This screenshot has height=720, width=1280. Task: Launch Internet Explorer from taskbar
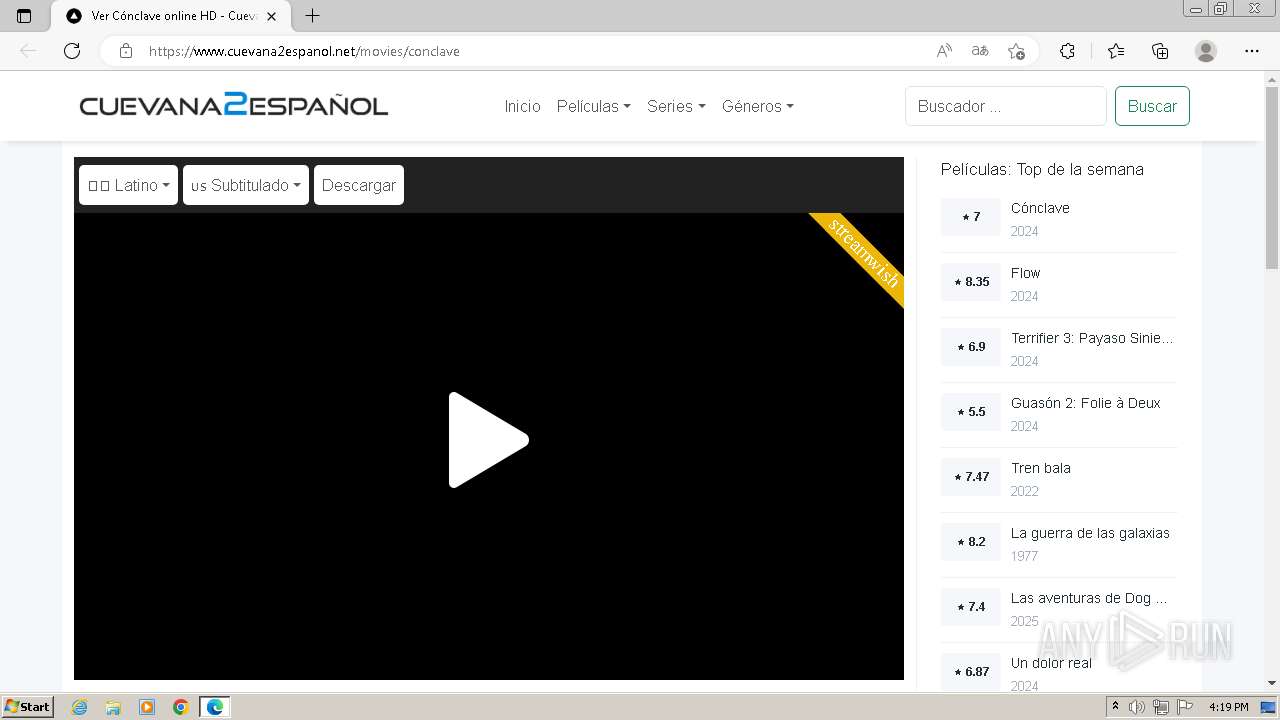coord(79,707)
